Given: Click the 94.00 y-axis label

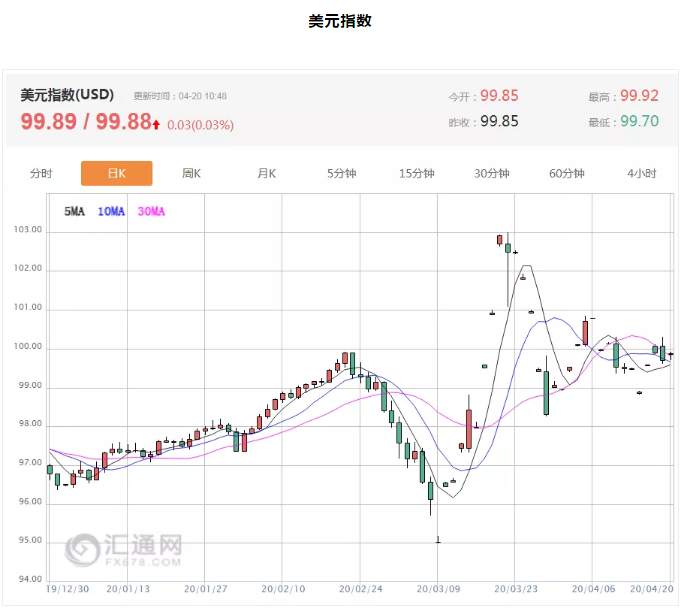Looking at the screenshot, I should [30, 579].
